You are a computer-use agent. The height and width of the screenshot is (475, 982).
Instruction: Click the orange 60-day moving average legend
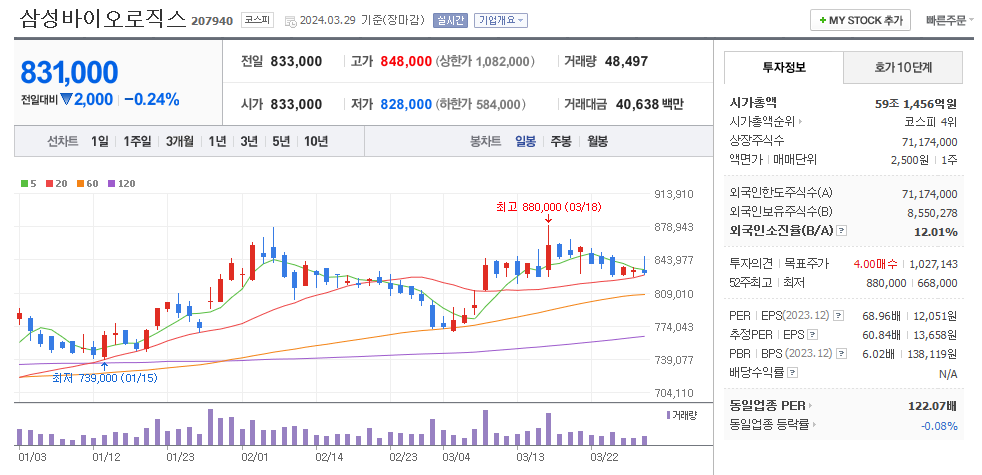pos(87,184)
